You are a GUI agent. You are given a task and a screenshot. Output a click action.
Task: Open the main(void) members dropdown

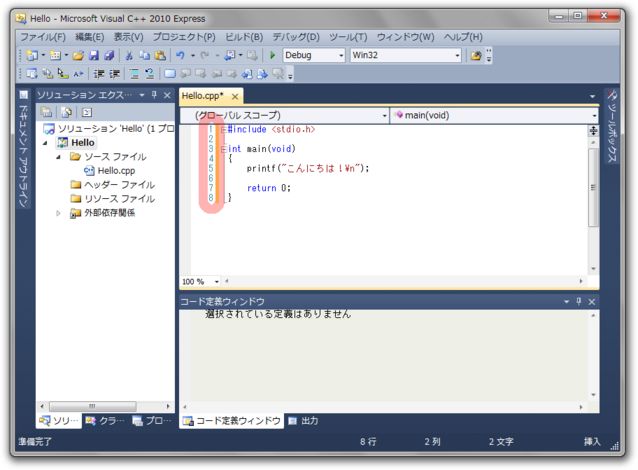pyautogui.click(x=494, y=116)
